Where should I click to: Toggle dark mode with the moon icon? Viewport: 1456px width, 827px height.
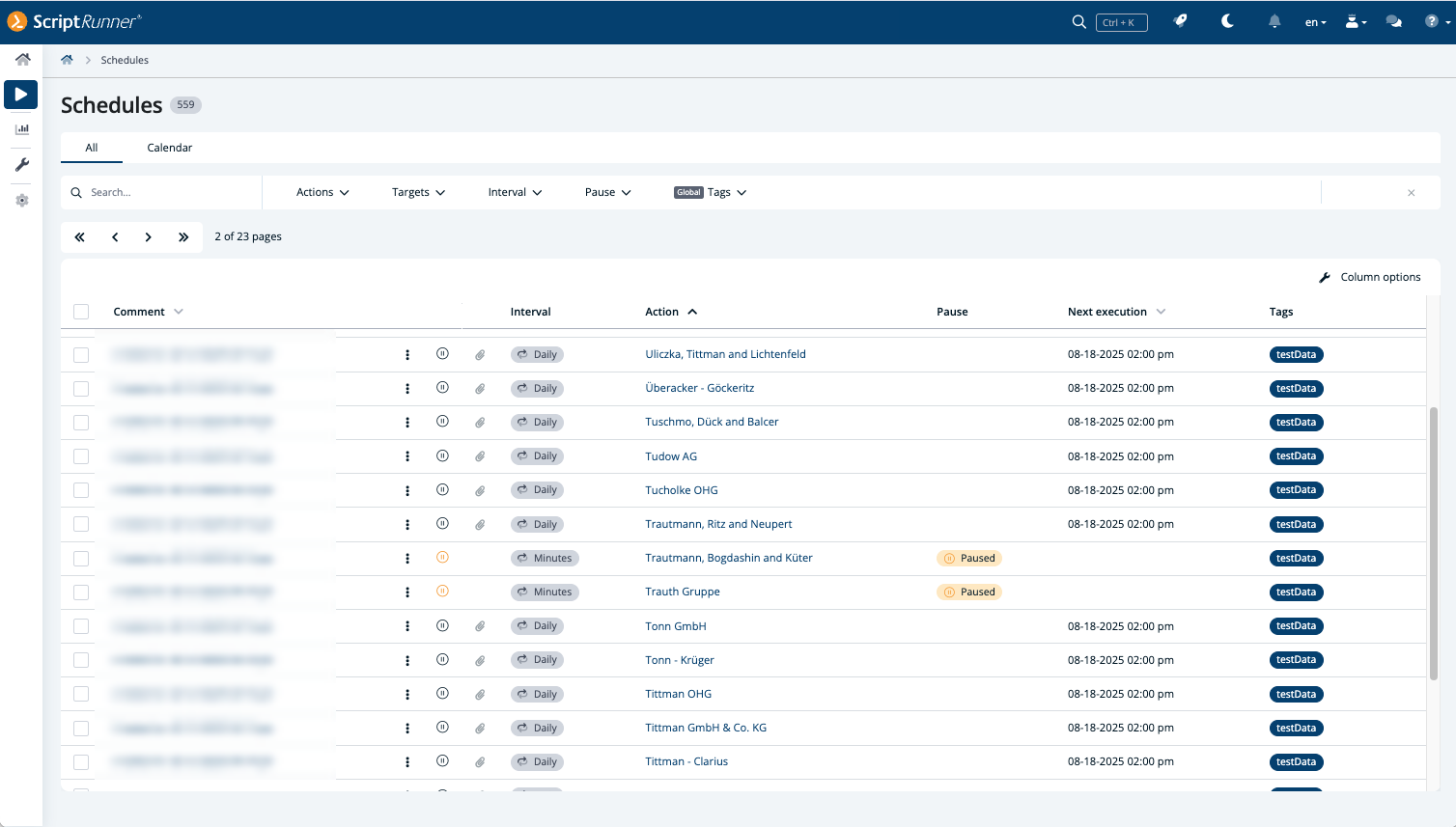(1227, 21)
